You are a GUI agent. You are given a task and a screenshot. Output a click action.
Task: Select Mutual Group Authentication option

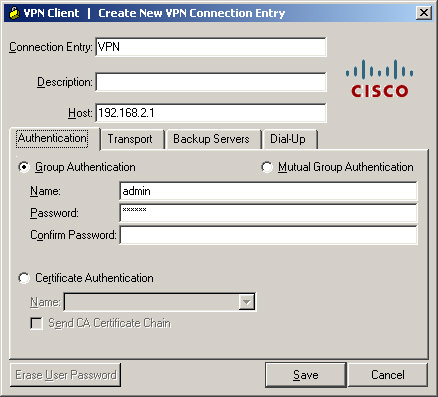point(267,167)
